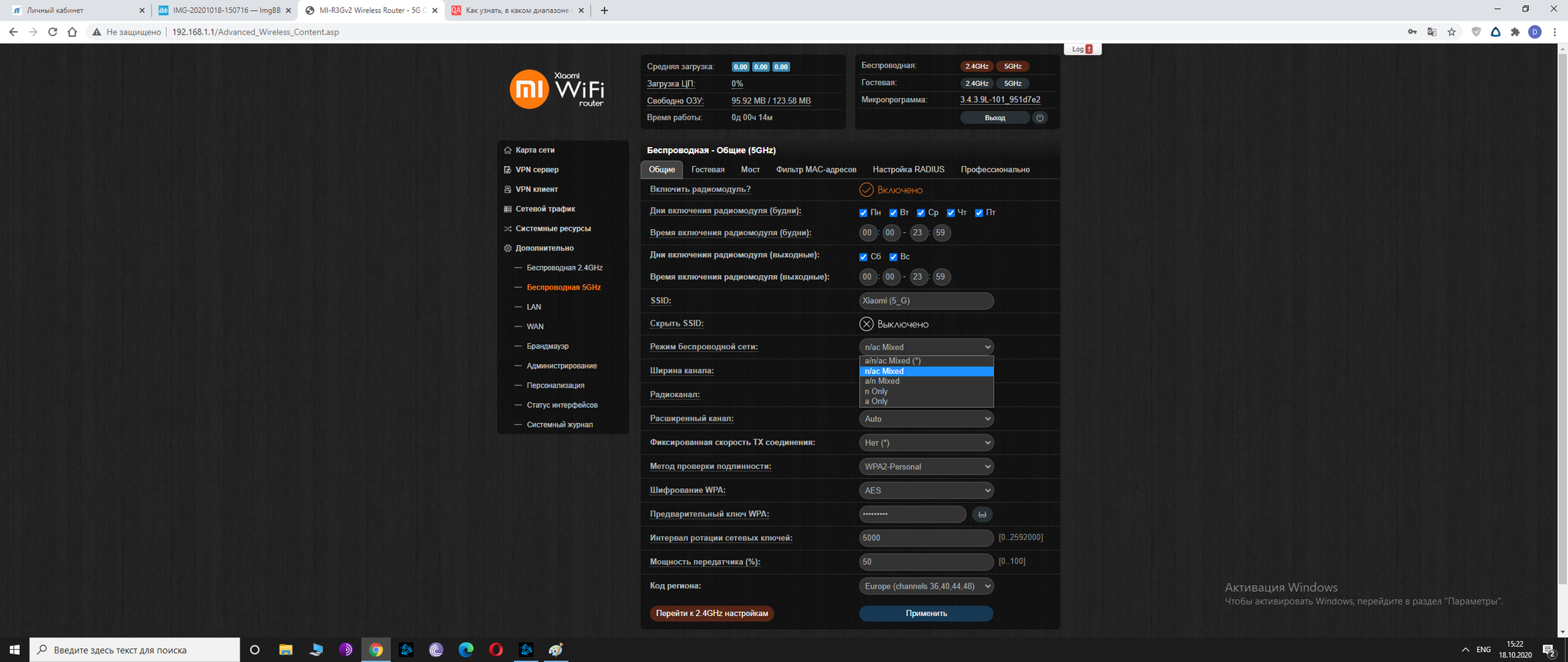Image resolution: width=1568 pixels, height=662 pixels.
Task: Click the Выход logout button
Action: (x=995, y=117)
